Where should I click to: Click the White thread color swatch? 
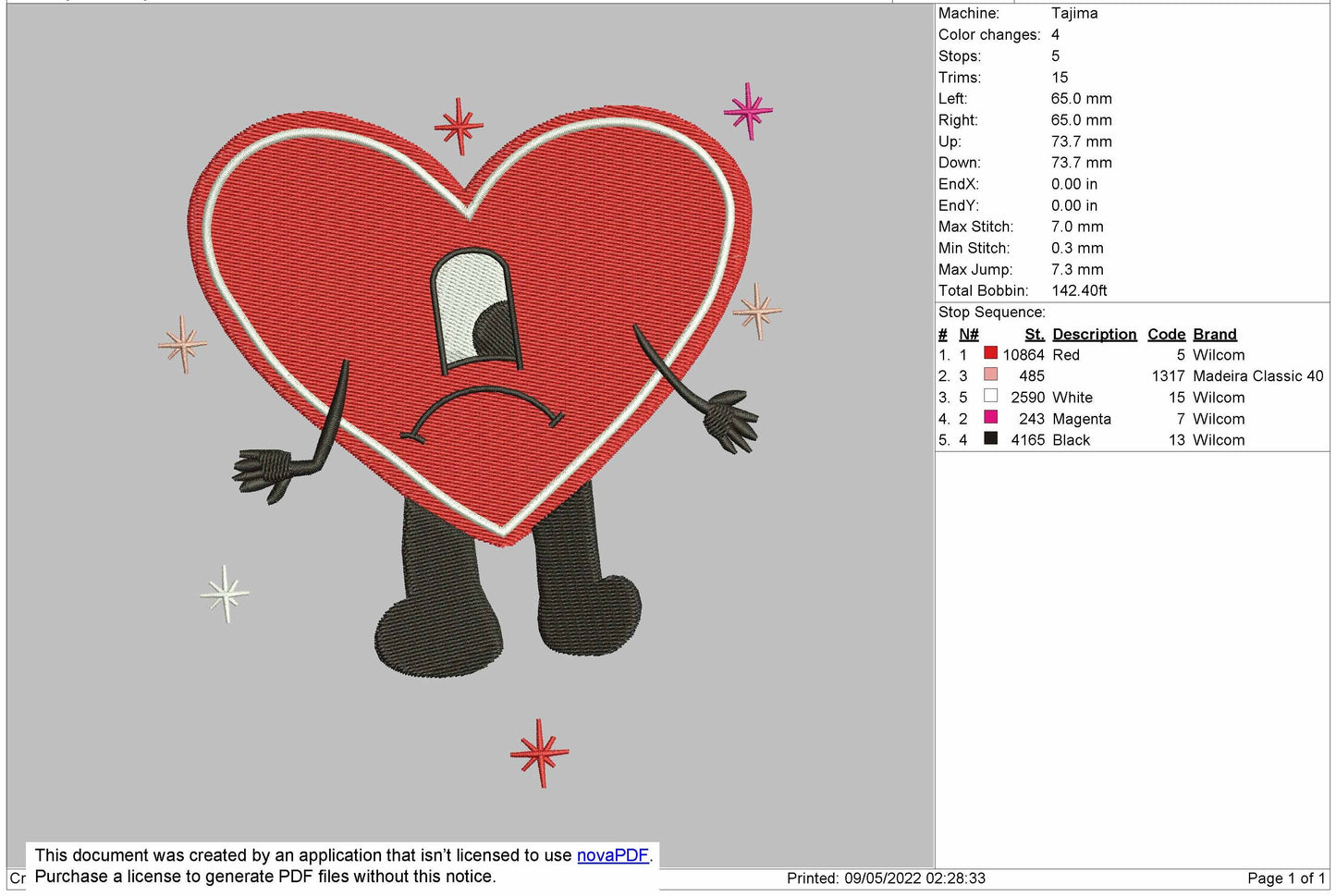pyautogui.click(x=990, y=397)
